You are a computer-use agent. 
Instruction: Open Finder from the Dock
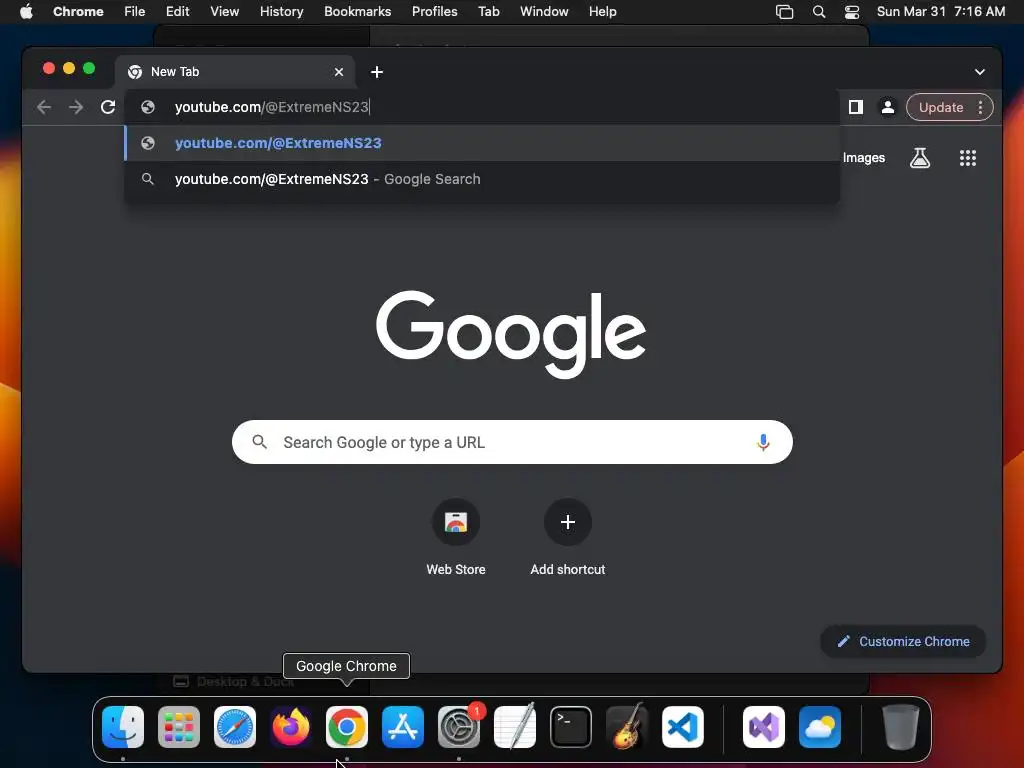pos(123,727)
